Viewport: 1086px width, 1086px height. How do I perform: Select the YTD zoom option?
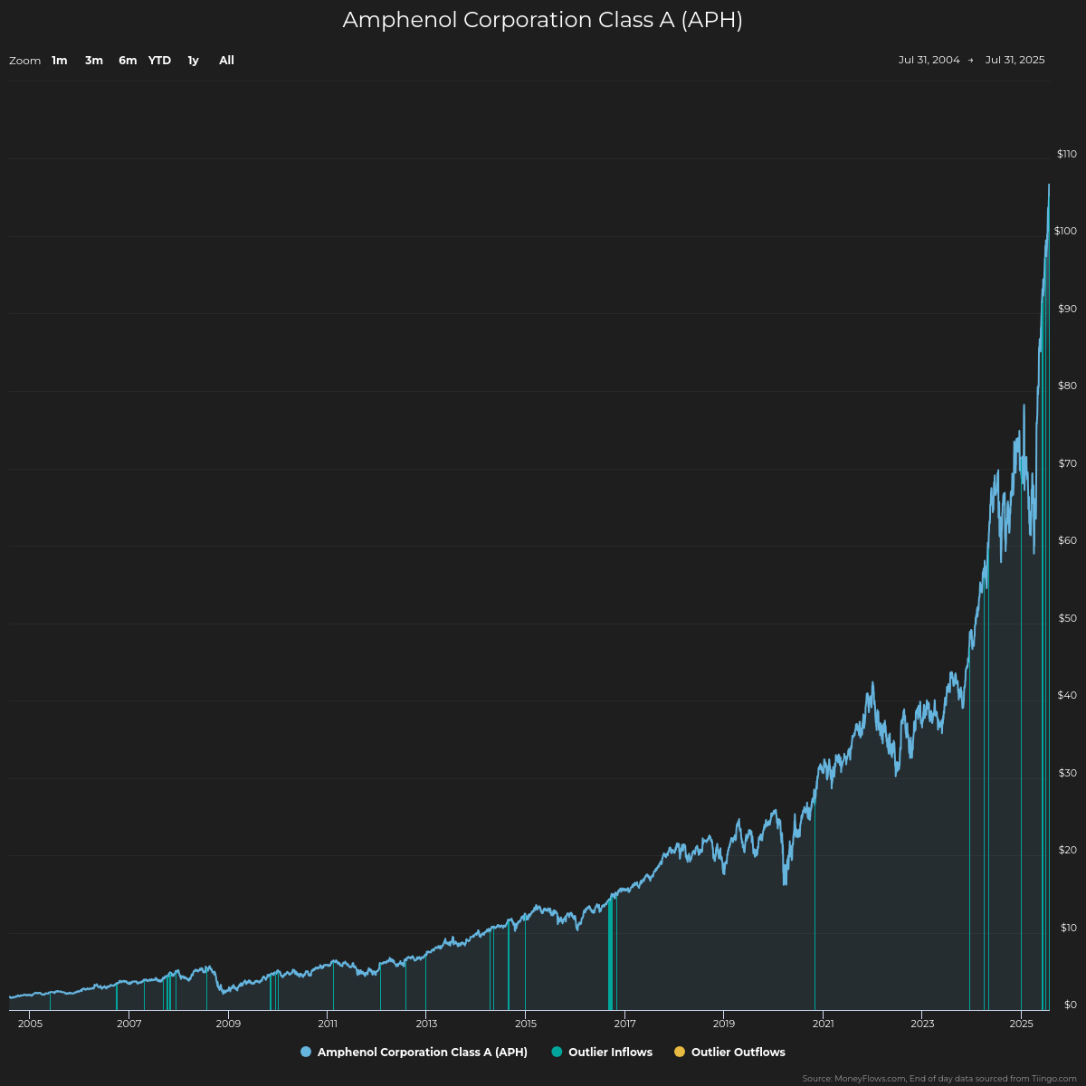pos(159,60)
